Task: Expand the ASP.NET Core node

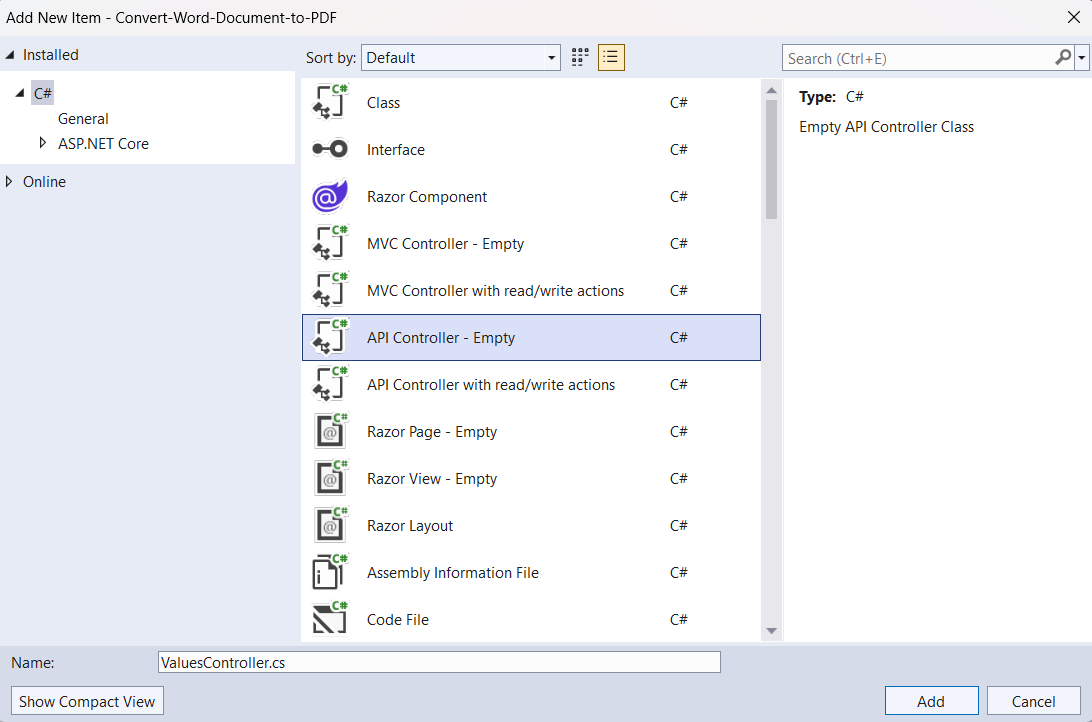Action: click(43, 144)
